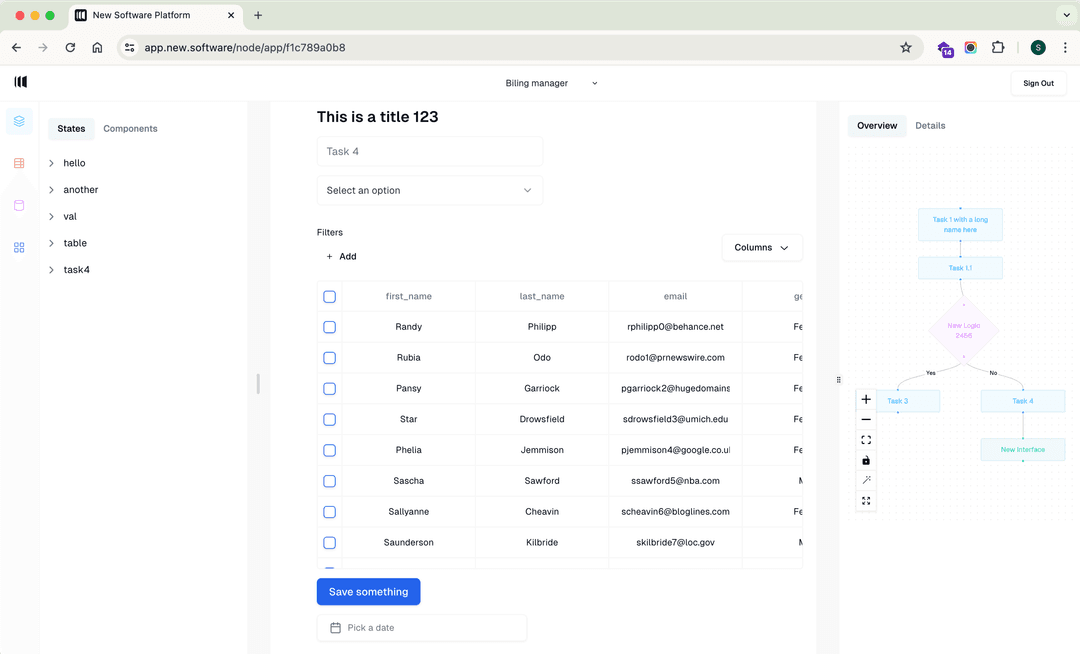Click the fullscreen expand icon in diagram controls
This screenshot has width=1080, height=654.
[866, 500]
